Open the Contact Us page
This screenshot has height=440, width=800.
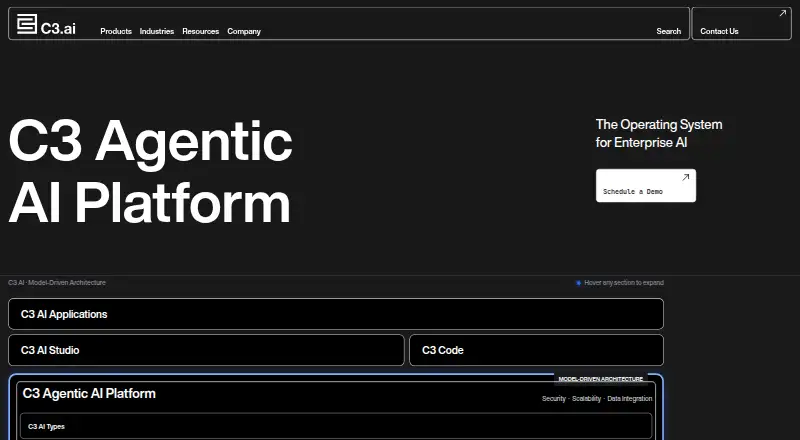click(741, 23)
